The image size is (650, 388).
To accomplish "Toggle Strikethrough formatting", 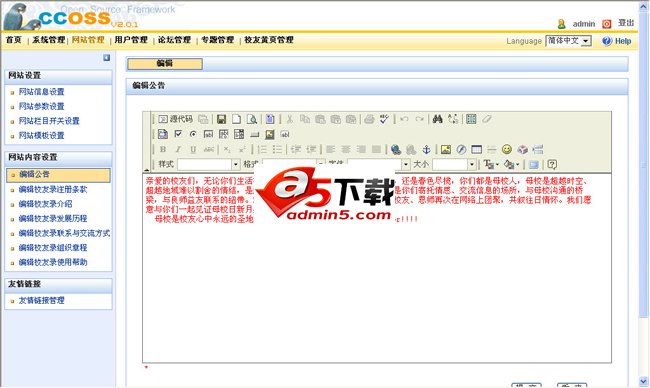I will point(209,150).
